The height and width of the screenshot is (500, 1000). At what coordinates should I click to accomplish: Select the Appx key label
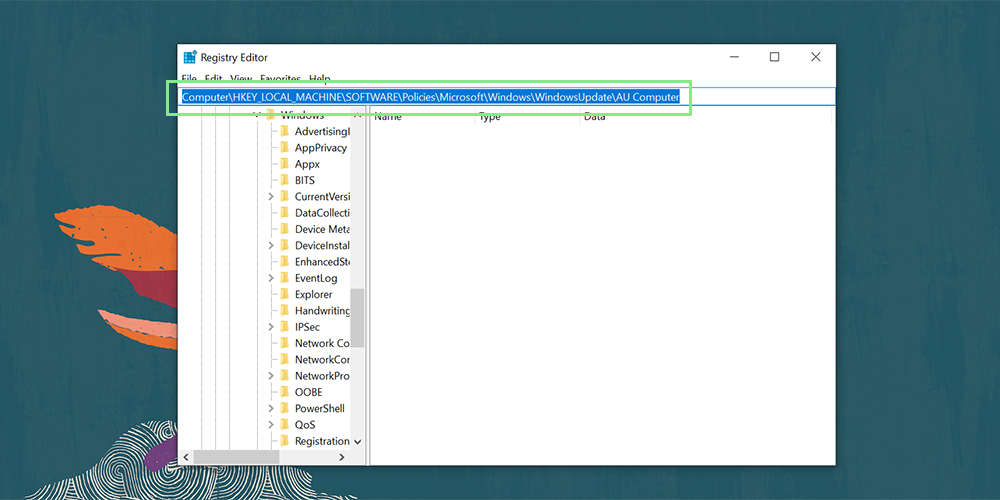tap(307, 164)
